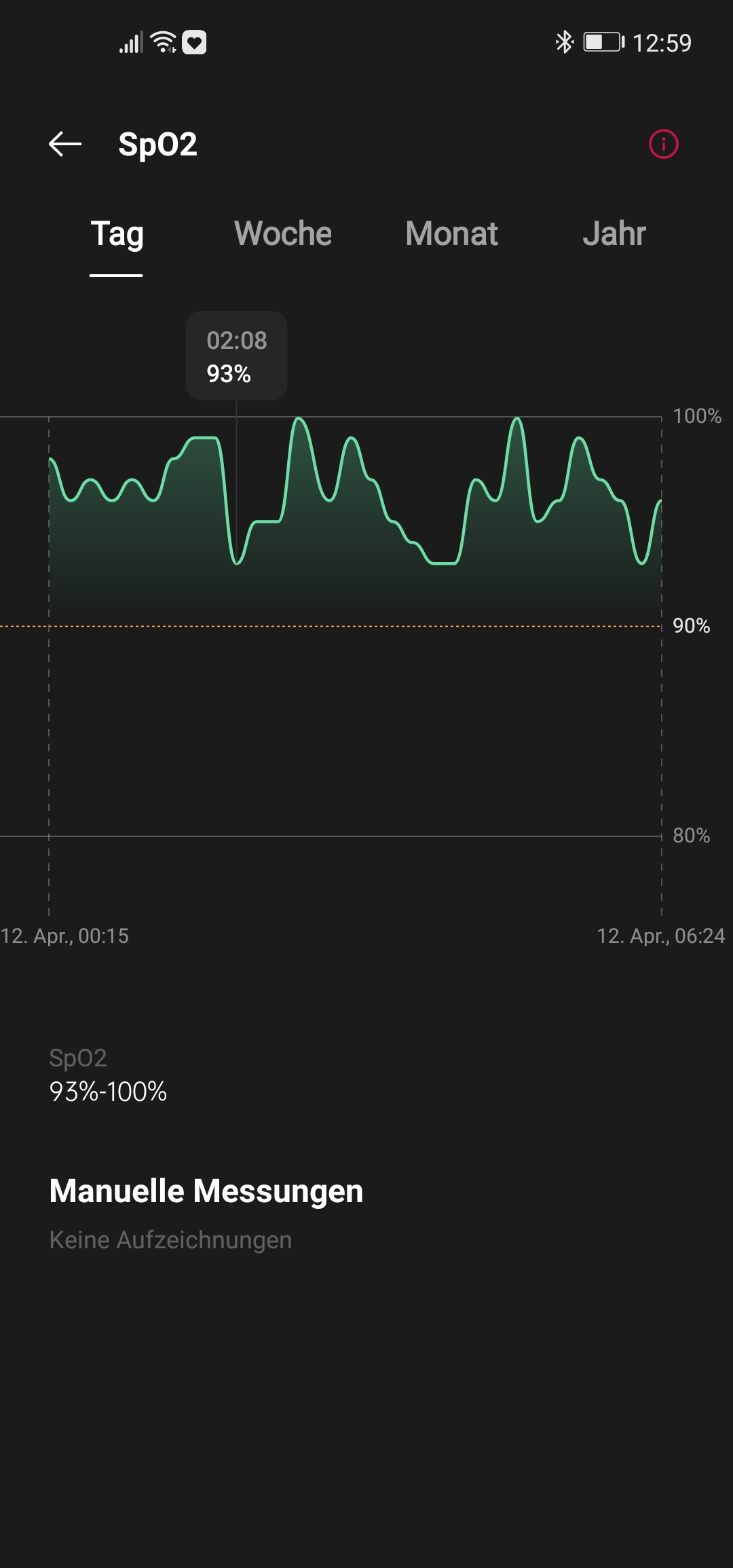733x1568 pixels.
Task: Tap the Manuelle Messungen heading
Action: click(x=206, y=1191)
